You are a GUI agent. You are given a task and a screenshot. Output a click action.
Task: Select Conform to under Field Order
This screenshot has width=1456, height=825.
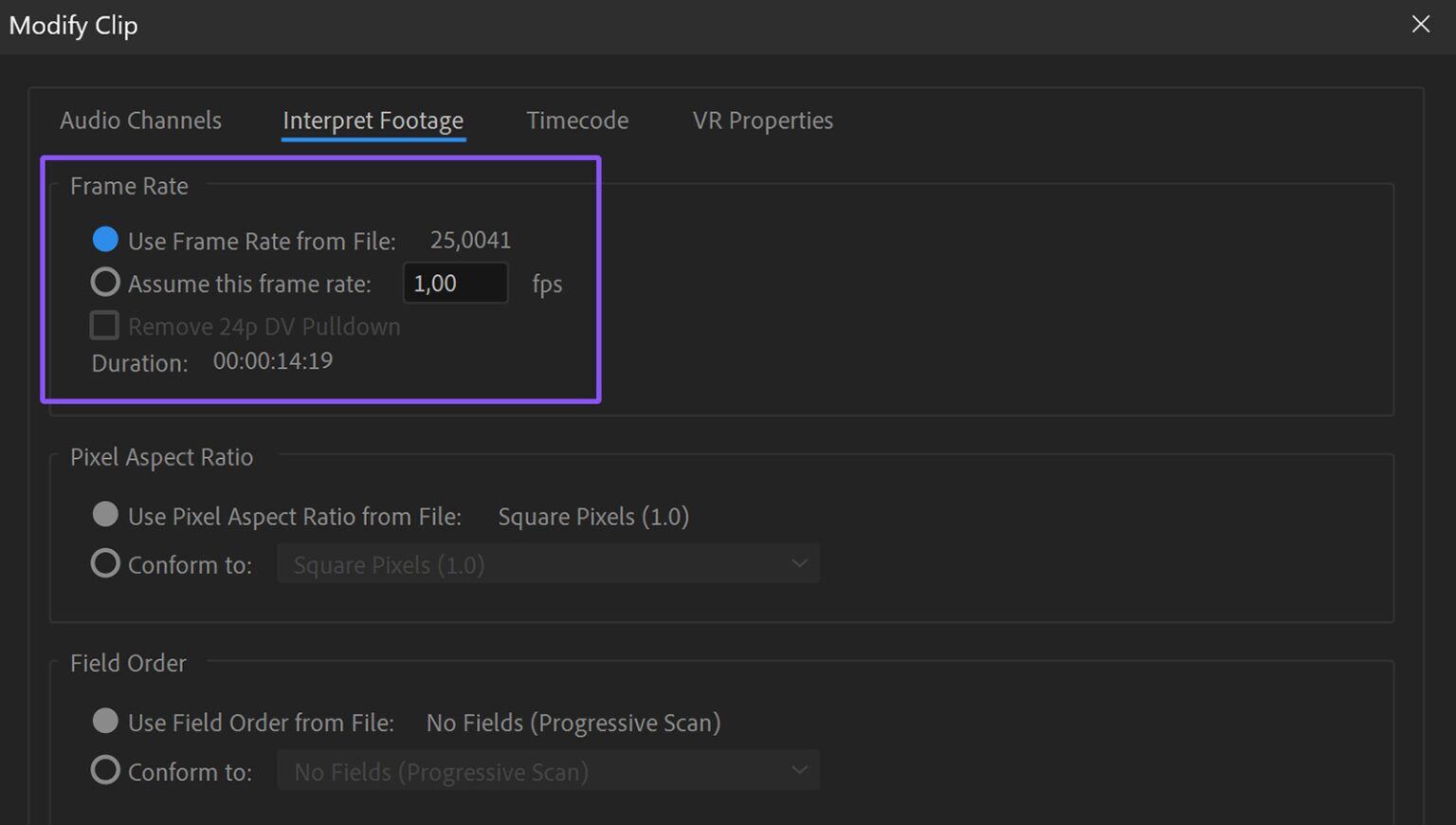pos(105,770)
